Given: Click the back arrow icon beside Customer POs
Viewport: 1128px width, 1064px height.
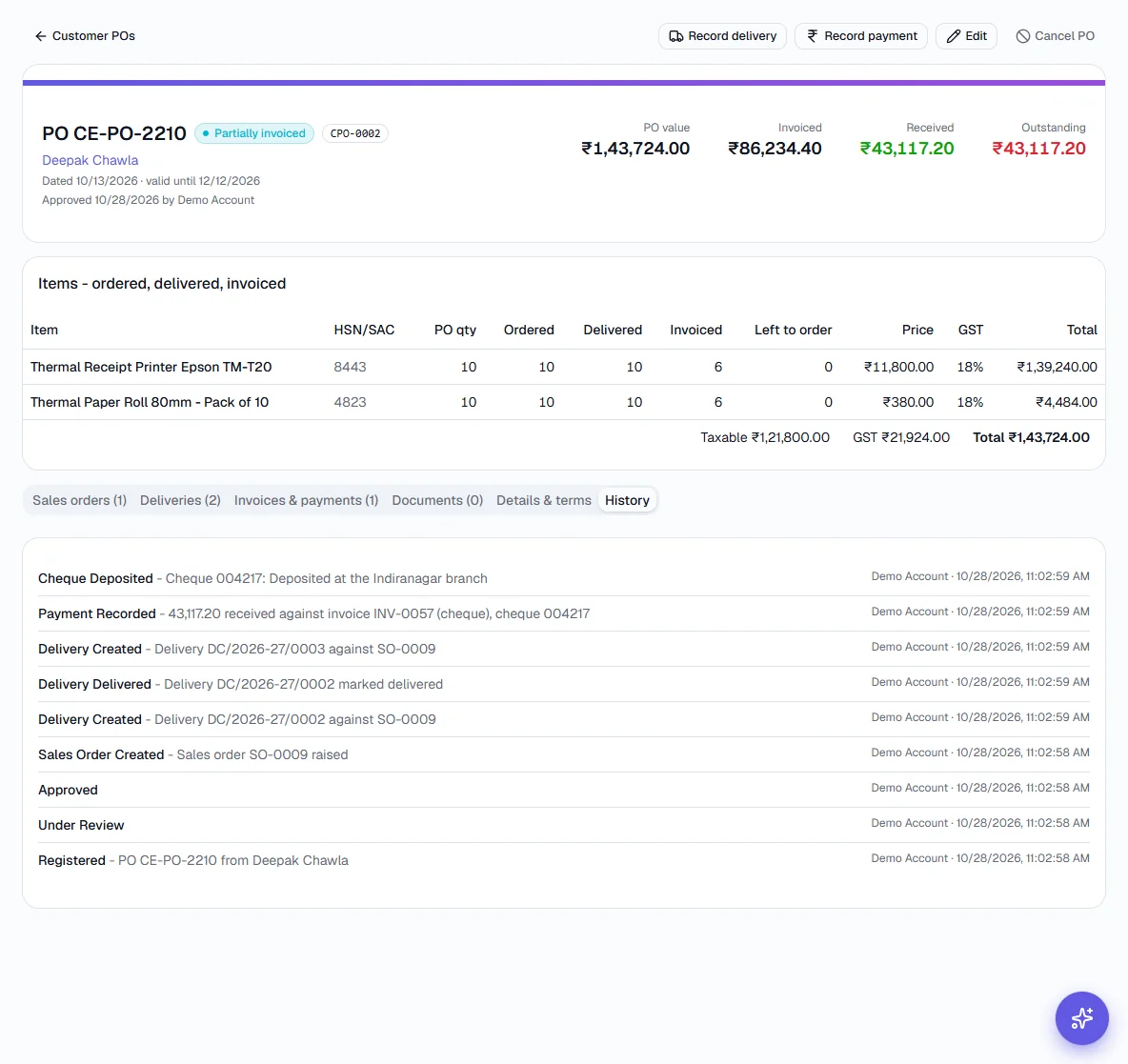Looking at the screenshot, I should pyautogui.click(x=40, y=36).
